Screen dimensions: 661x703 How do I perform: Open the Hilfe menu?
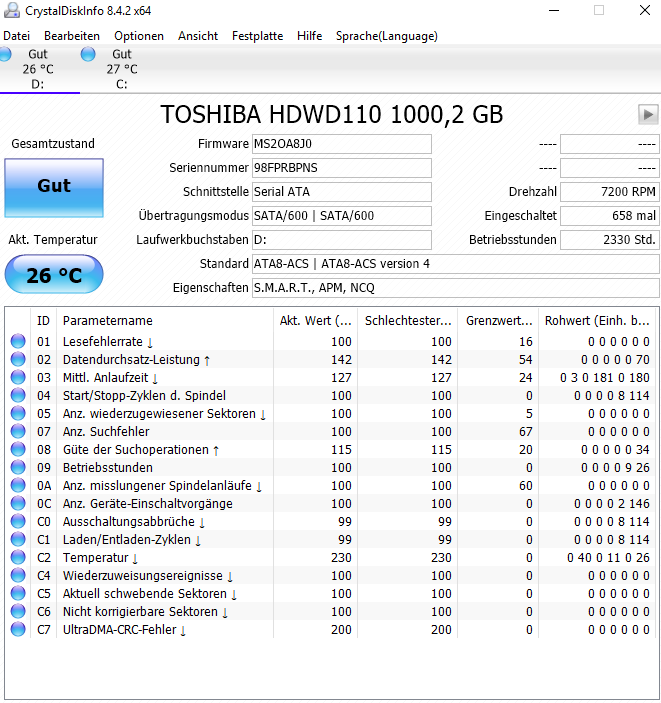point(309,36)
